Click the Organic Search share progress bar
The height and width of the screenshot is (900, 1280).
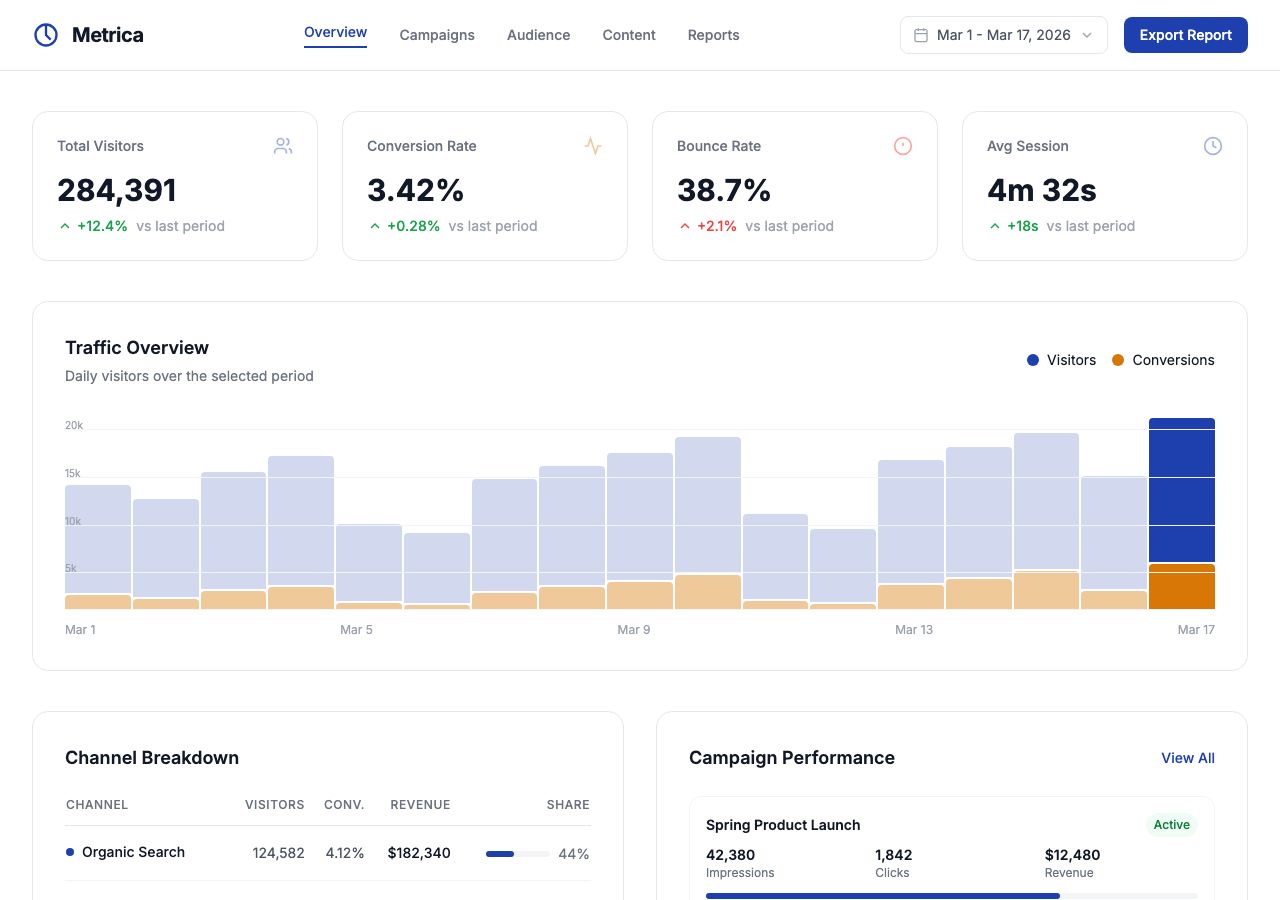[x=518, y=854]
